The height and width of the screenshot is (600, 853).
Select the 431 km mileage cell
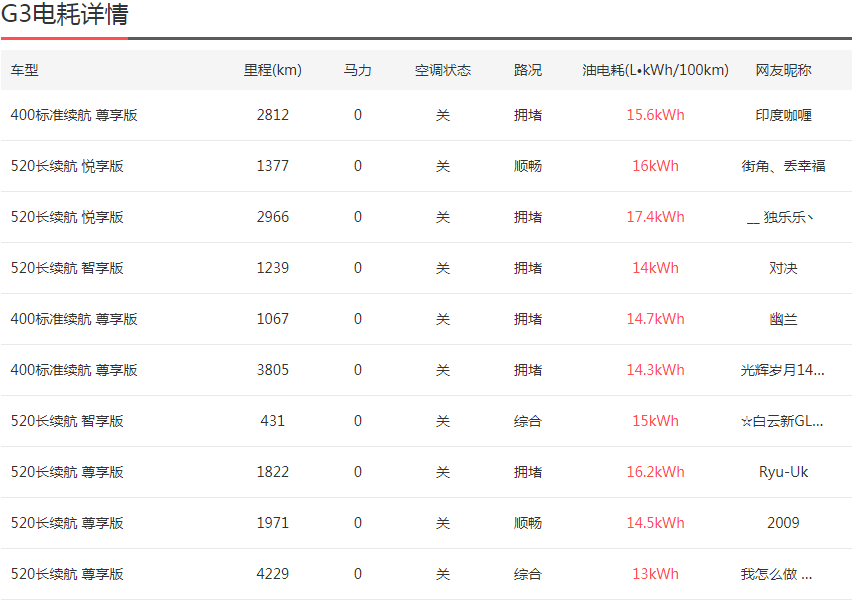272,421
